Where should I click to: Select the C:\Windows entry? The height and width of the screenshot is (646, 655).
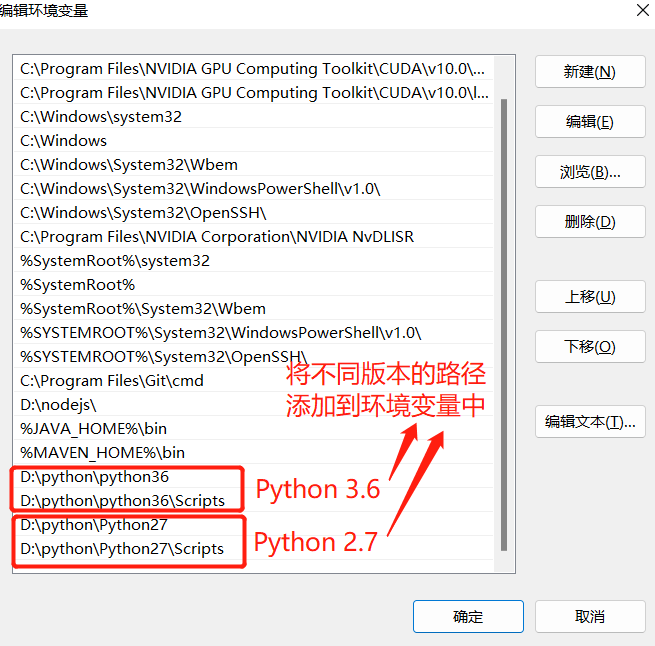(x=254, y=140)
